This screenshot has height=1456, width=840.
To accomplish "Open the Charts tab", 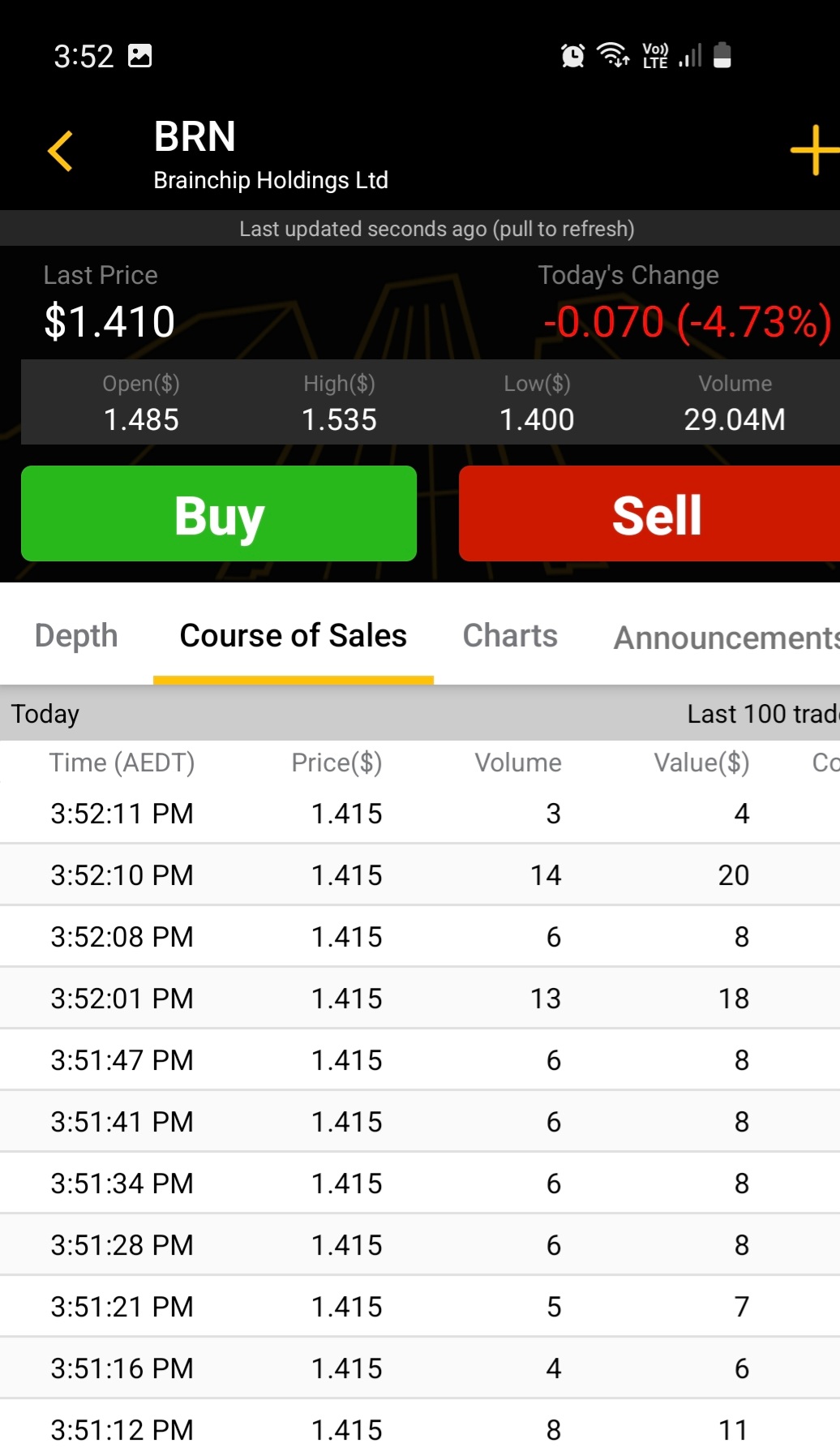I will click(x=510, y=636).
